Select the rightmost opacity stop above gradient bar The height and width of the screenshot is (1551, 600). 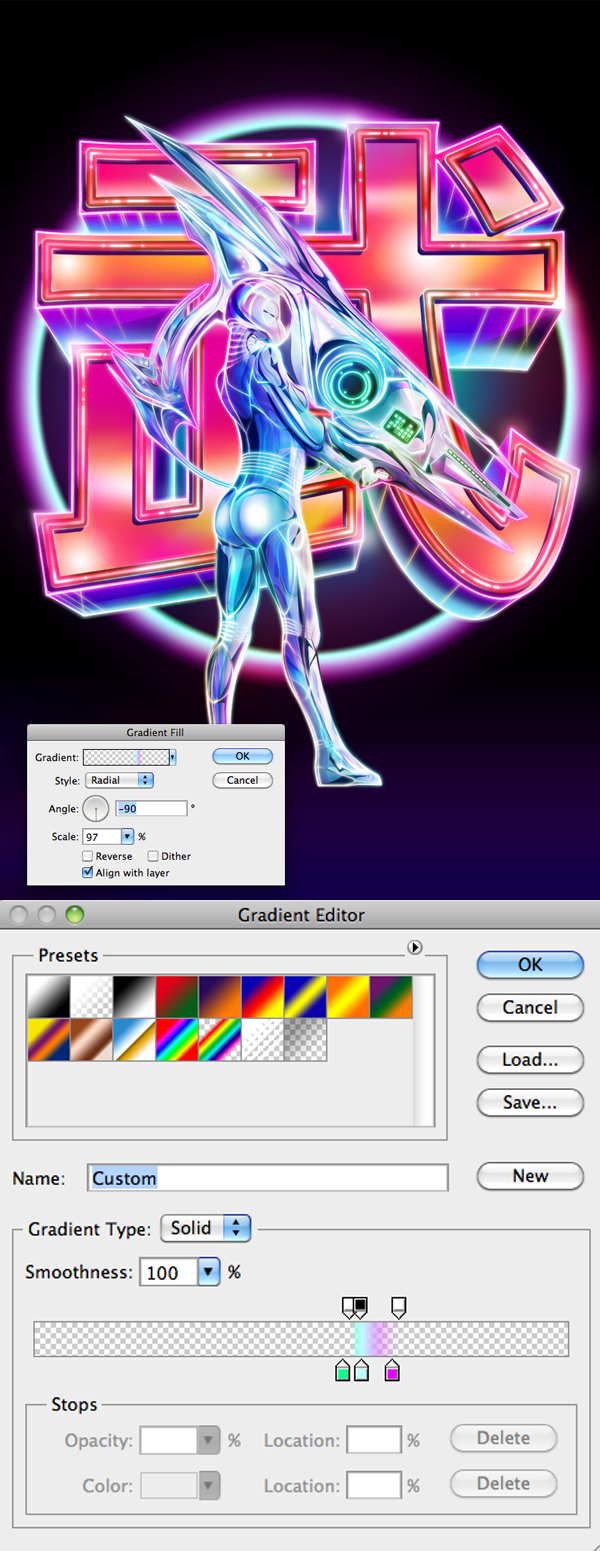point(398,1307)
